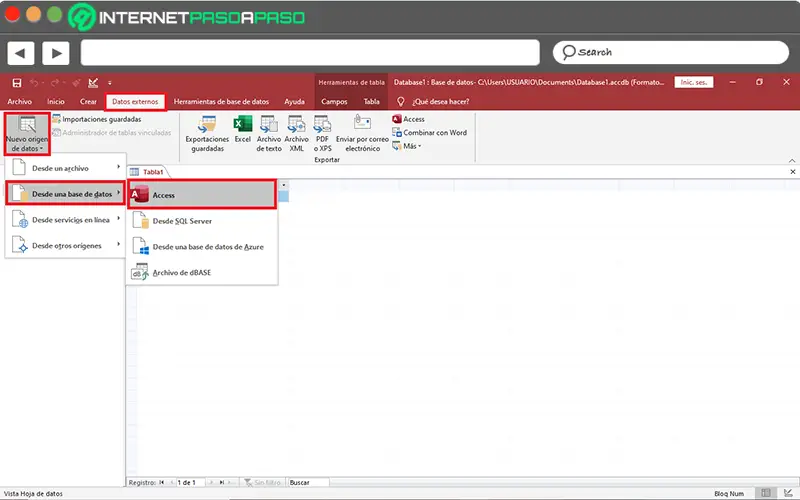Click the Inic. ses. sign-in button

(694, 82)
